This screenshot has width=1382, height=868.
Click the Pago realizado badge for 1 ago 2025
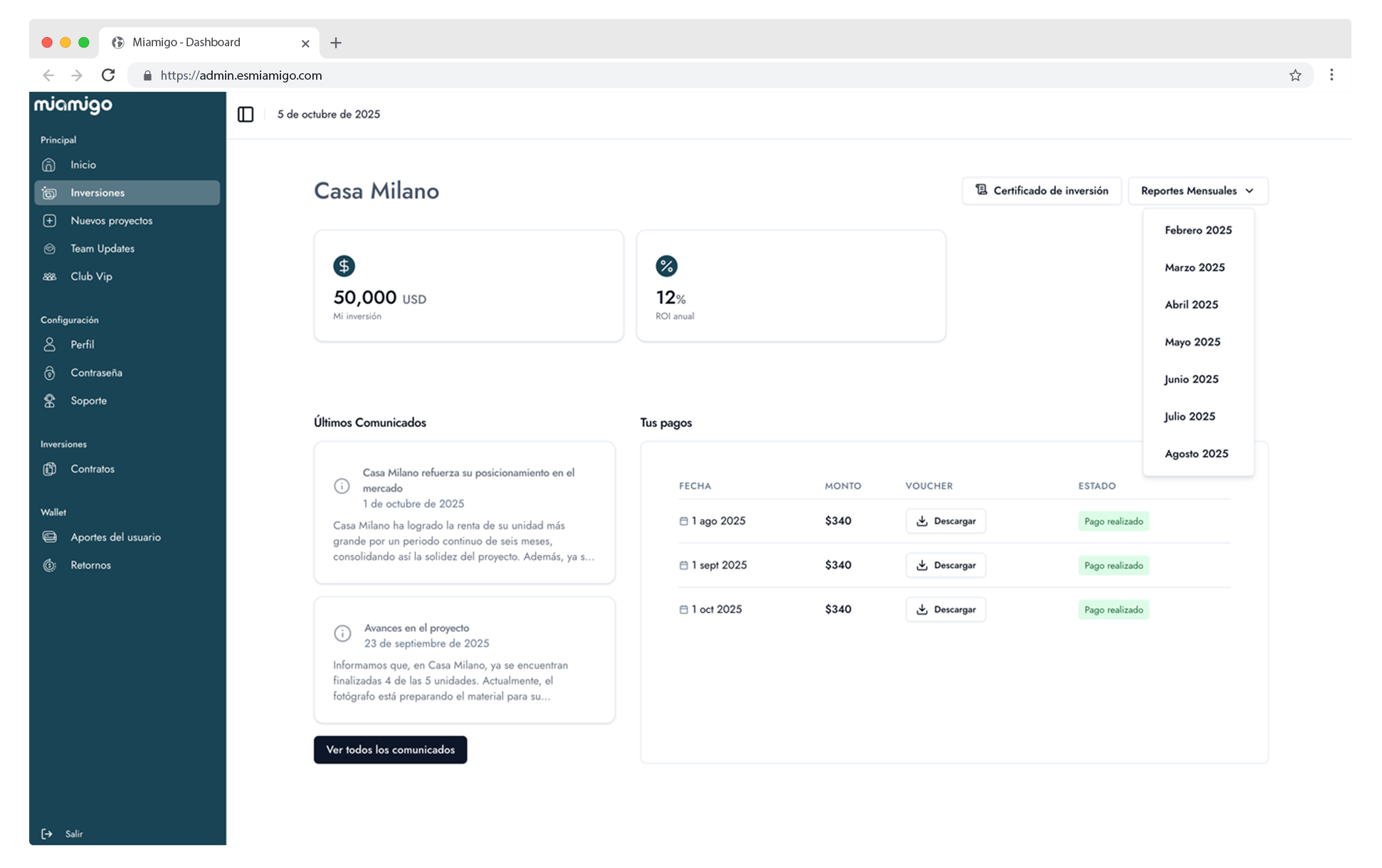click(x=1113, y=521)
